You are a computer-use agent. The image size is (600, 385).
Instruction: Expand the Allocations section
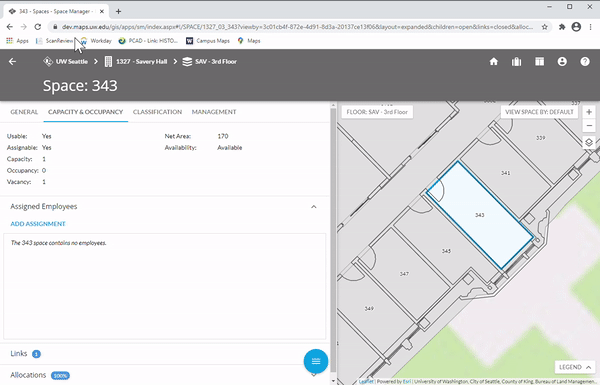tap(165, 375)
